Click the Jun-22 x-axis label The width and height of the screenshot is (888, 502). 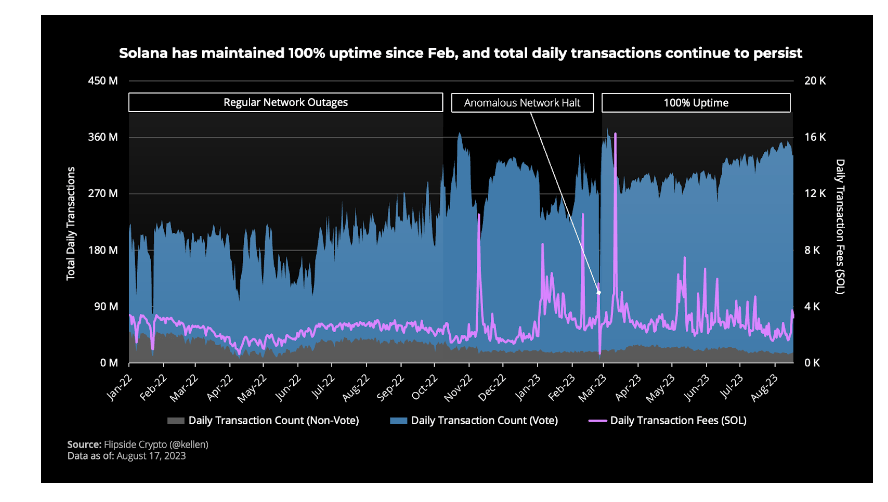point(287,387)
